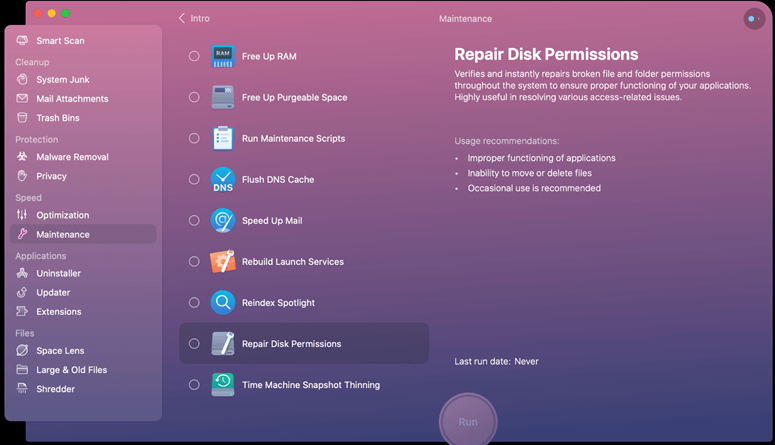Open the assistant dots button at top right
The height and width of the screenshot is (445, 775).
(753, 19)
